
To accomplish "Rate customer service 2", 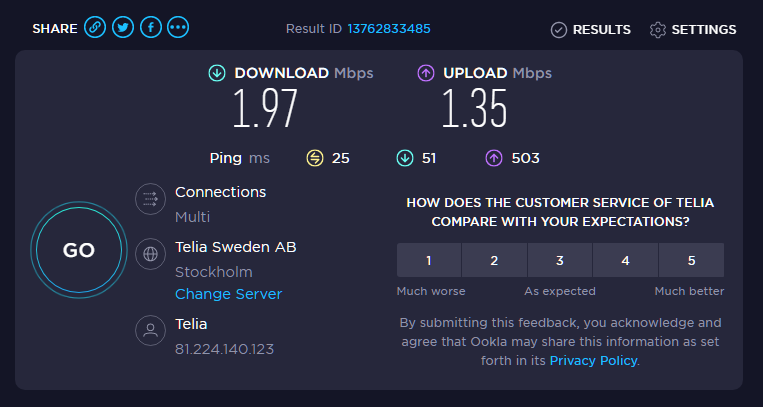I will [494, 260].
